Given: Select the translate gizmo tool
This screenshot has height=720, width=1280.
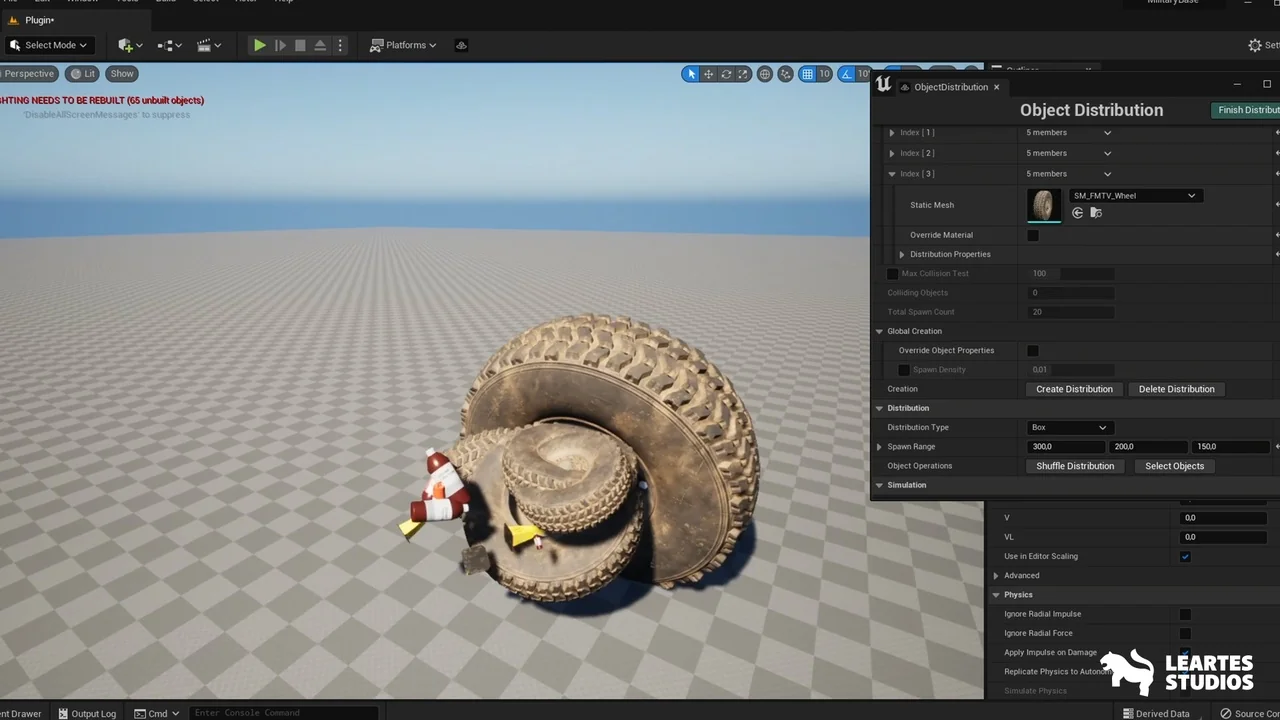Looking at the screenshot, I should click(x=708, y=74).
